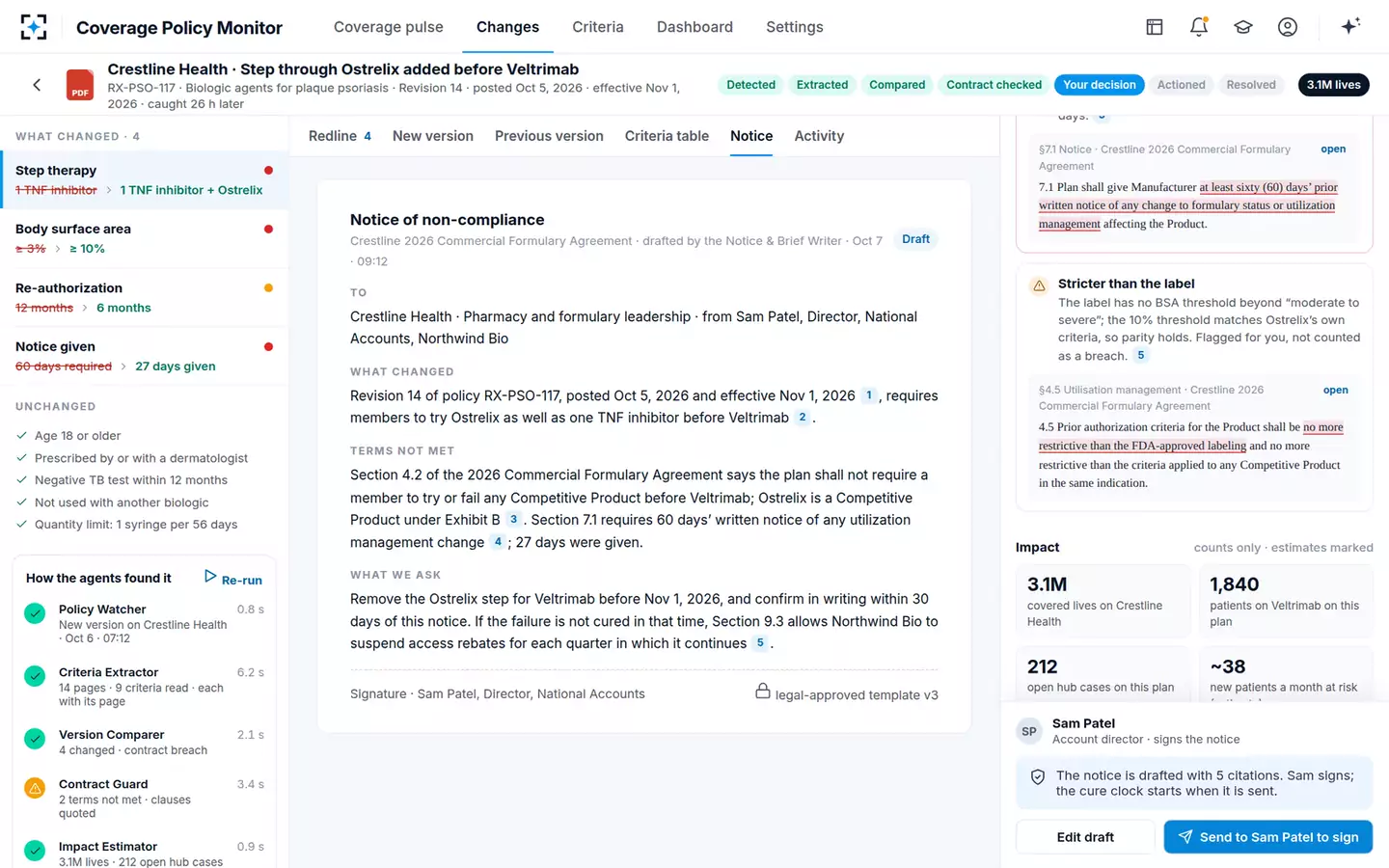The image size is (1389, 868).
Task: Click the Version Comparer green check icon
Action: (35, 739)
